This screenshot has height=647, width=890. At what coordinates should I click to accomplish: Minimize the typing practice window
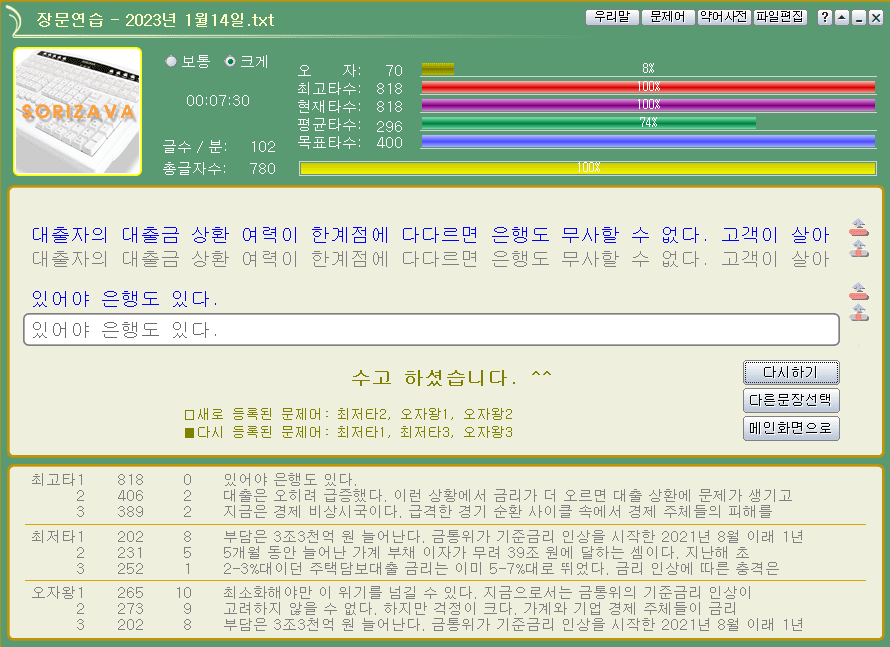pos(857,17)
